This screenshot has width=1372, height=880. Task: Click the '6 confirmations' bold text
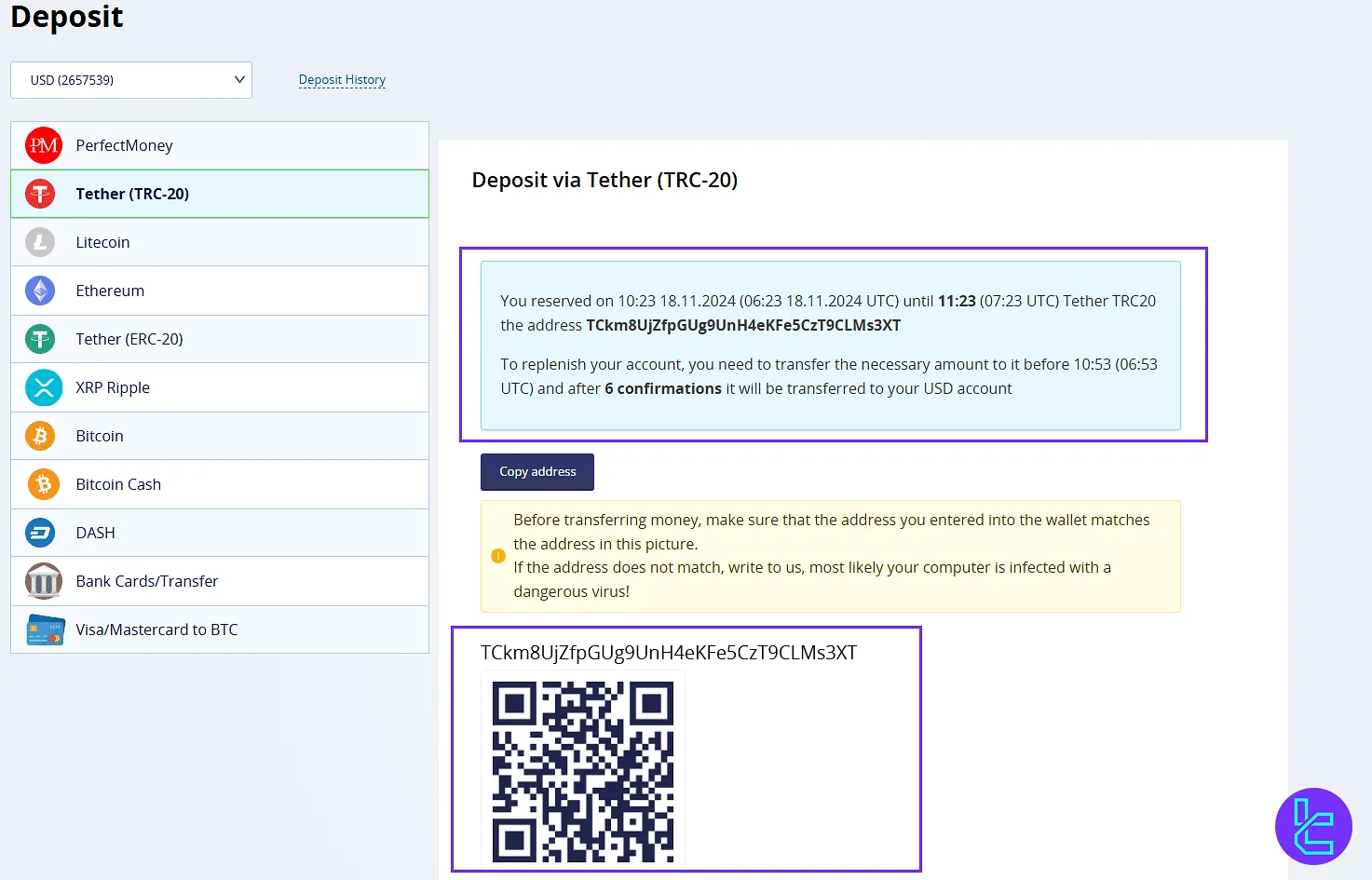coord(663,388)
